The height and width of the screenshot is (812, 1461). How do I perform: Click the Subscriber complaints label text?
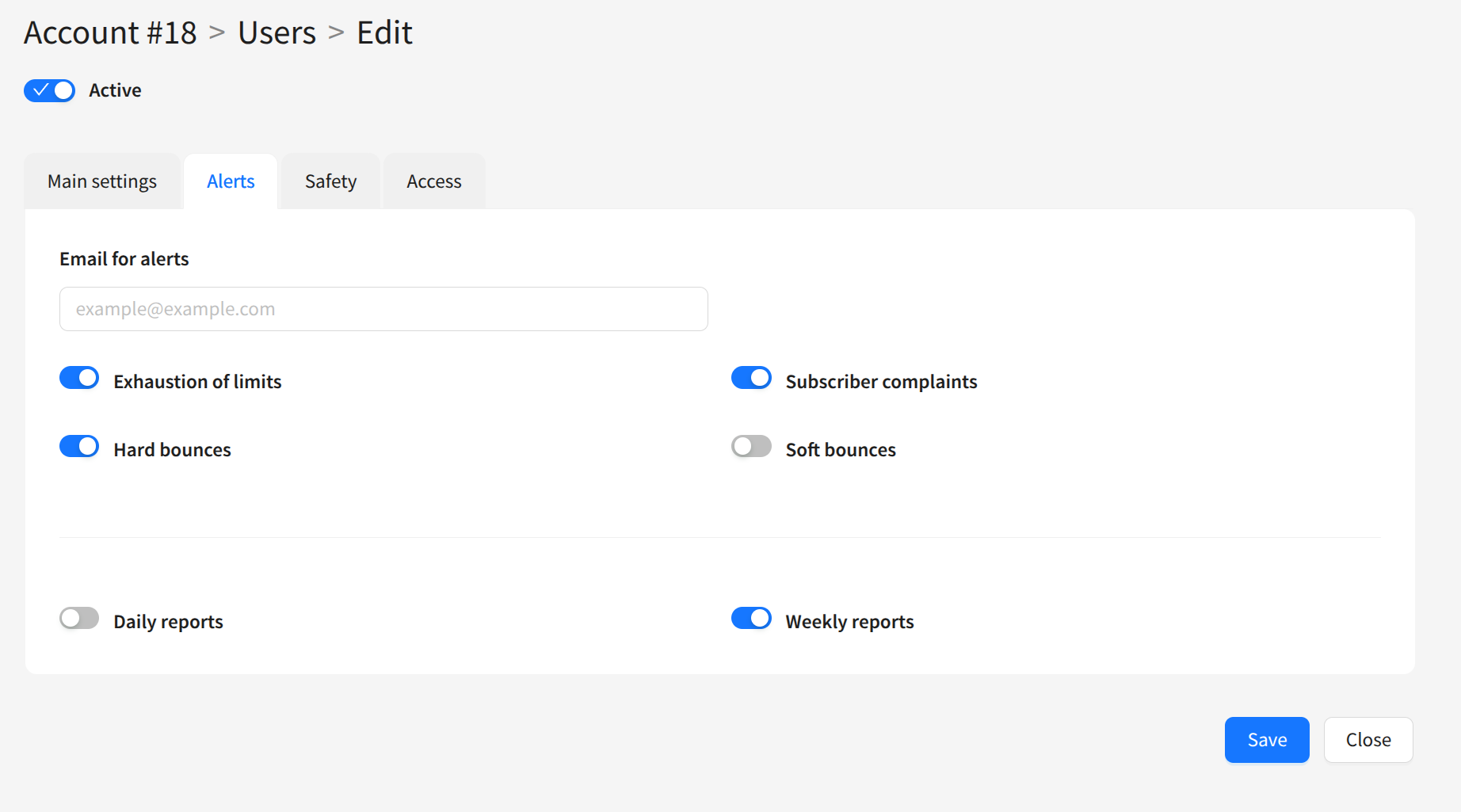[x=881, y=382]
